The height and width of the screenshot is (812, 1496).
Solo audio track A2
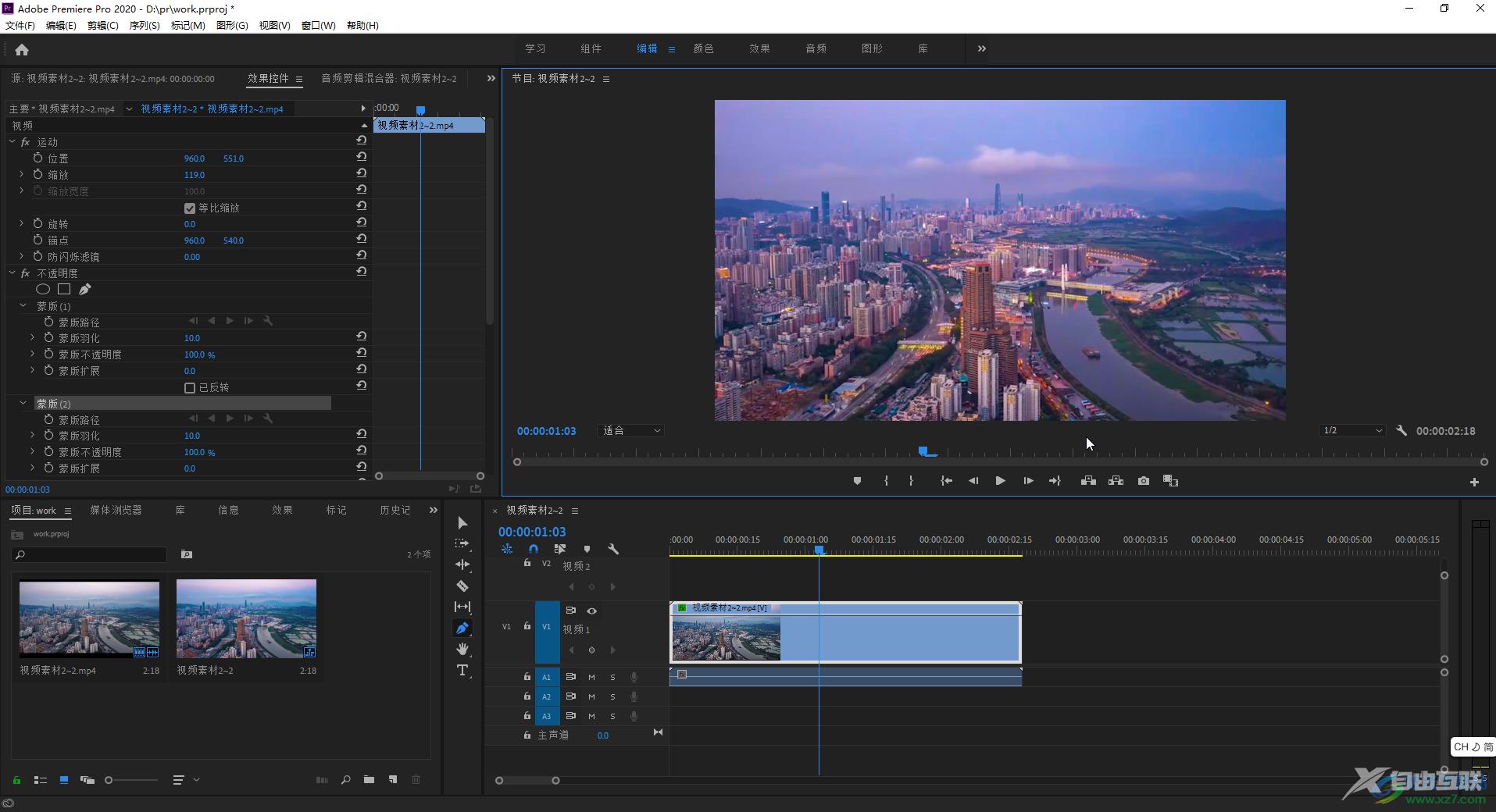[612, 696]
